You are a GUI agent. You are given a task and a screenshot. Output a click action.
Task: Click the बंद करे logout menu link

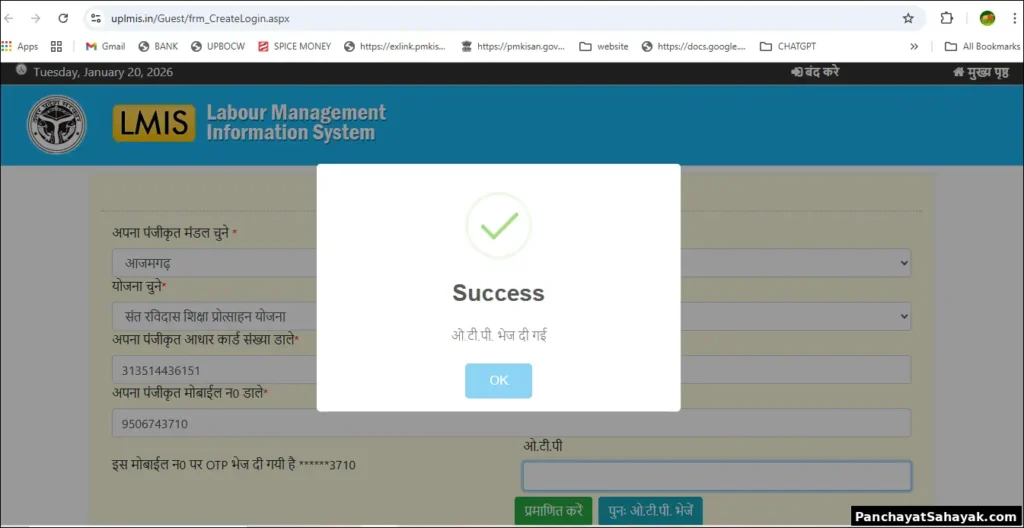pyautogui.click(x=815, y=73)
